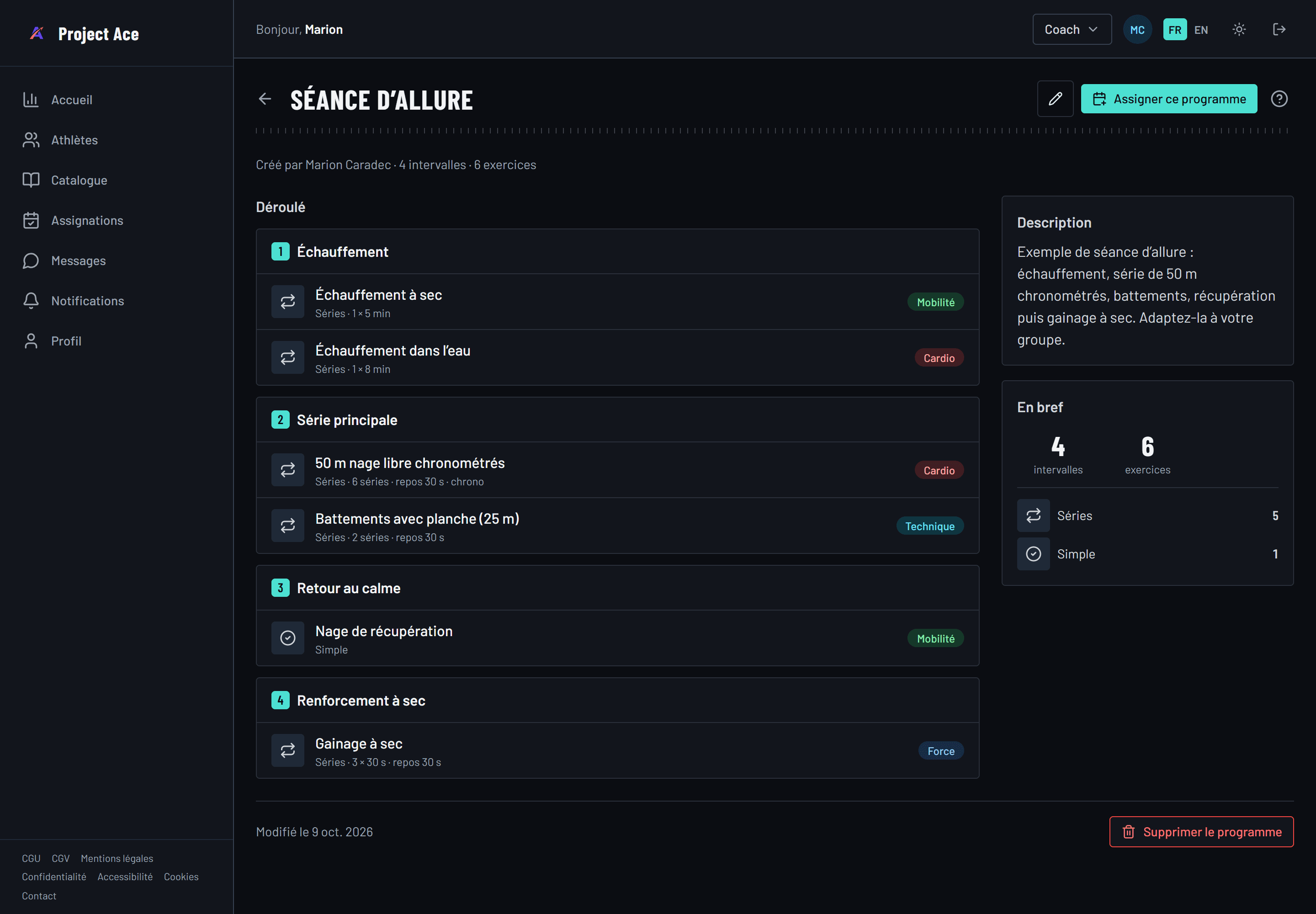Click Supprimer le programme button

tap(1201, 832)
